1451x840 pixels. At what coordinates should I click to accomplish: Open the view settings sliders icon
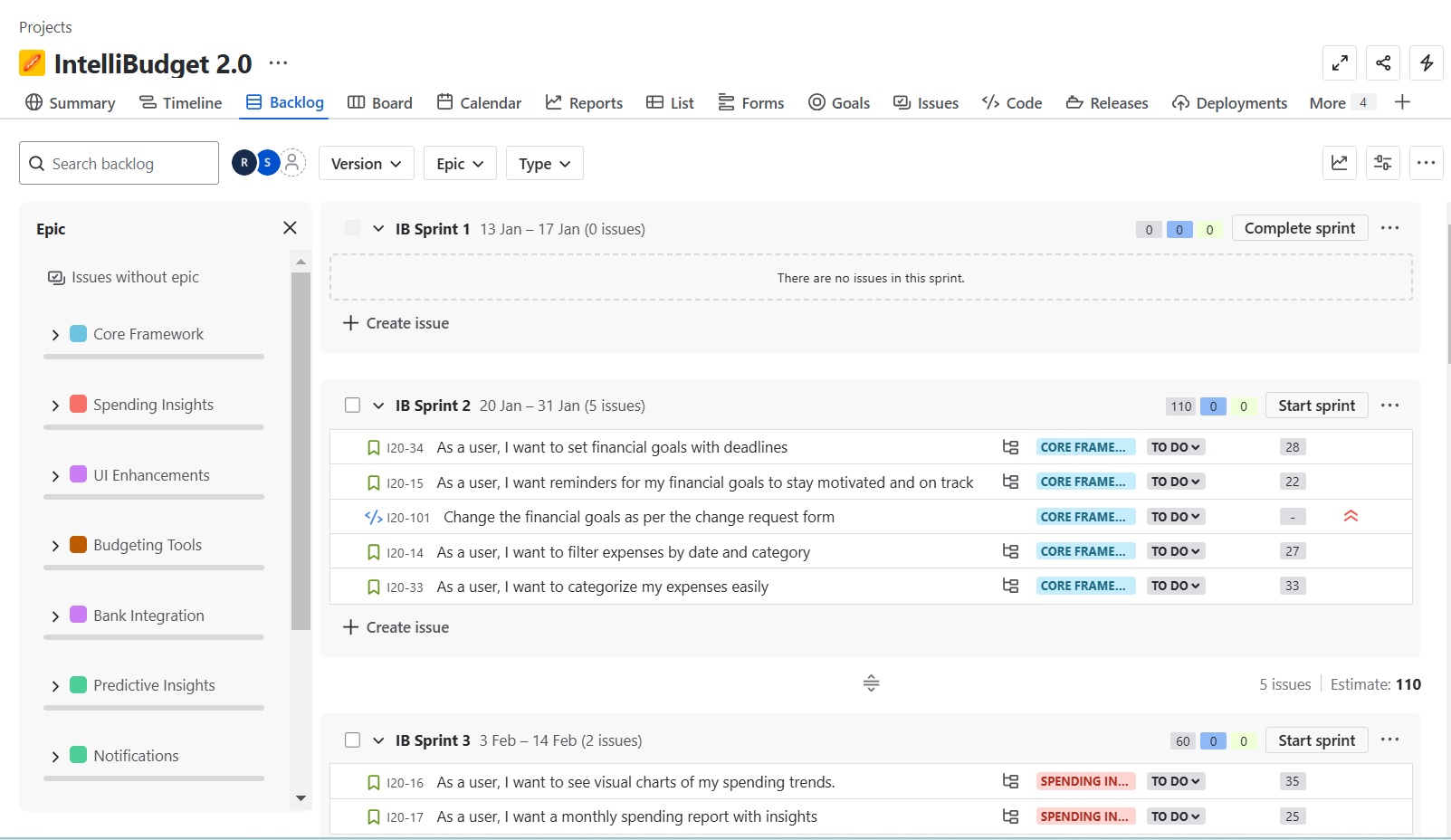[x=1383, y=163]
